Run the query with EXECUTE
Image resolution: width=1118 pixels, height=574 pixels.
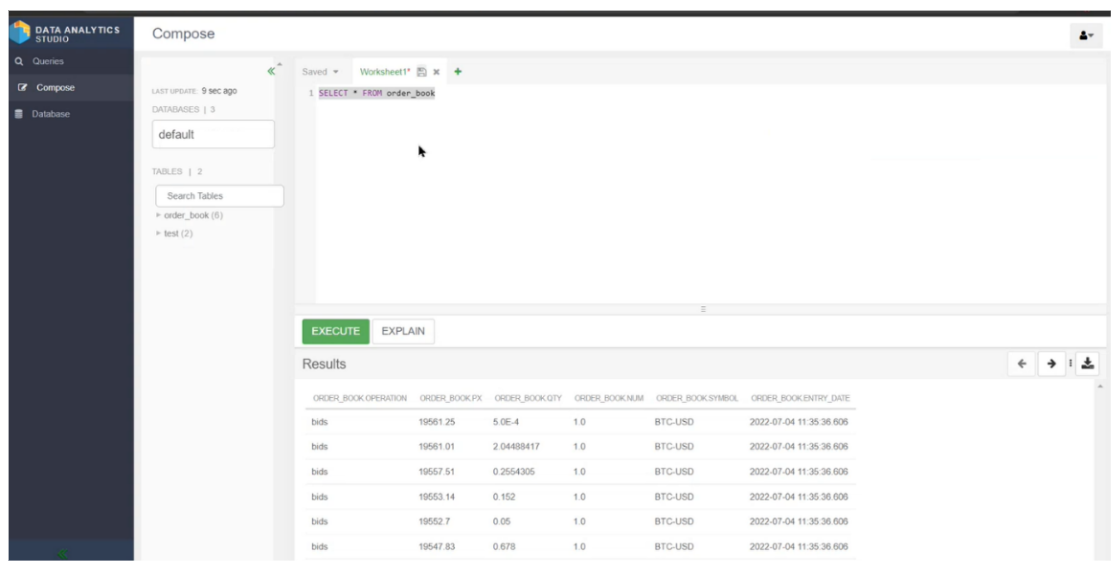point(336,331)
